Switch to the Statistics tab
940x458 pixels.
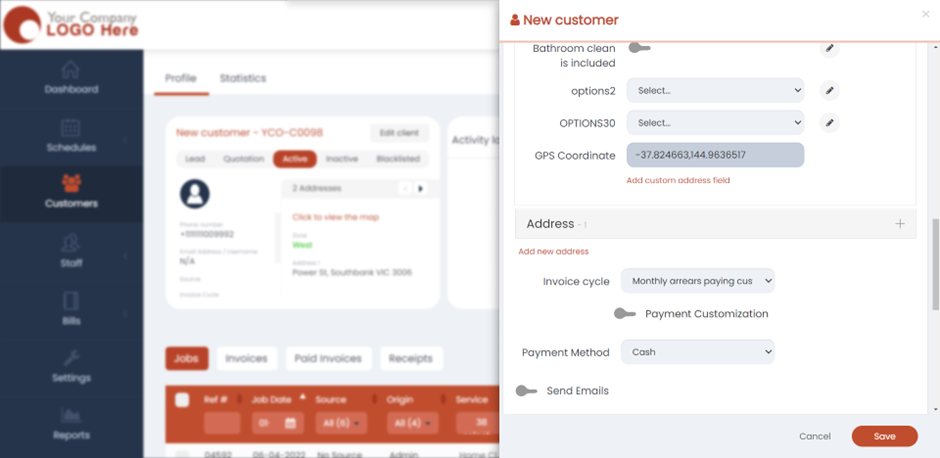(x=243, y=78)
